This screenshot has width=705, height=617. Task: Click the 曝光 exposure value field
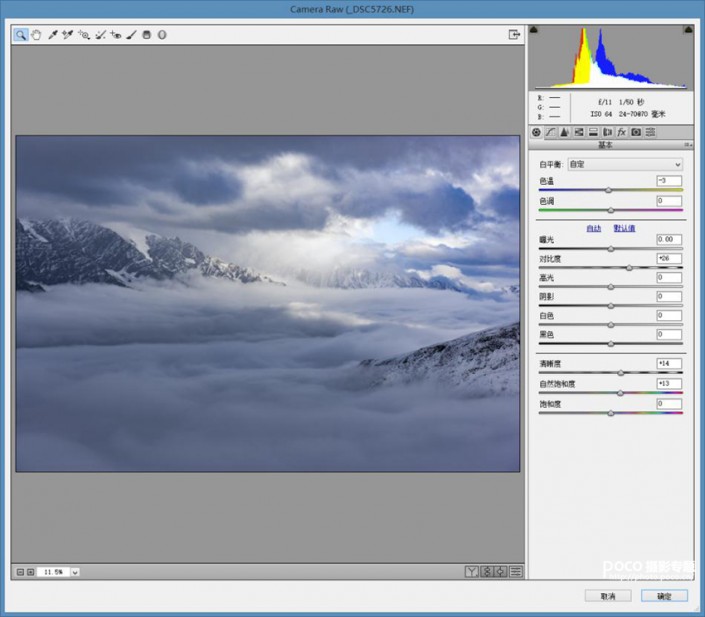point(668,240)
